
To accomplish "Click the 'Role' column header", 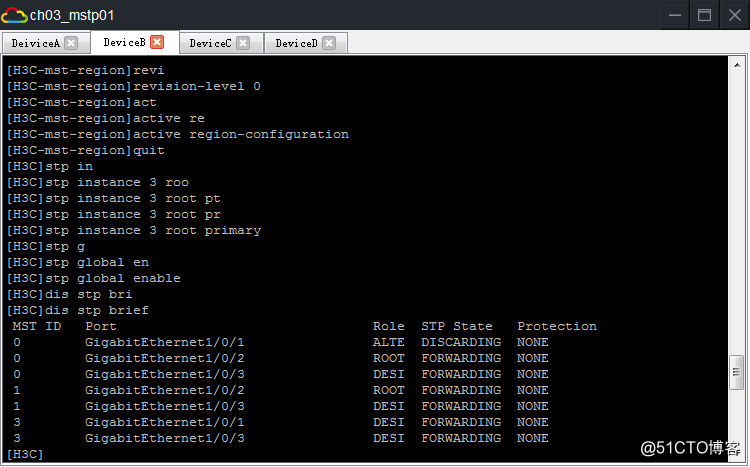I will 388,326.
